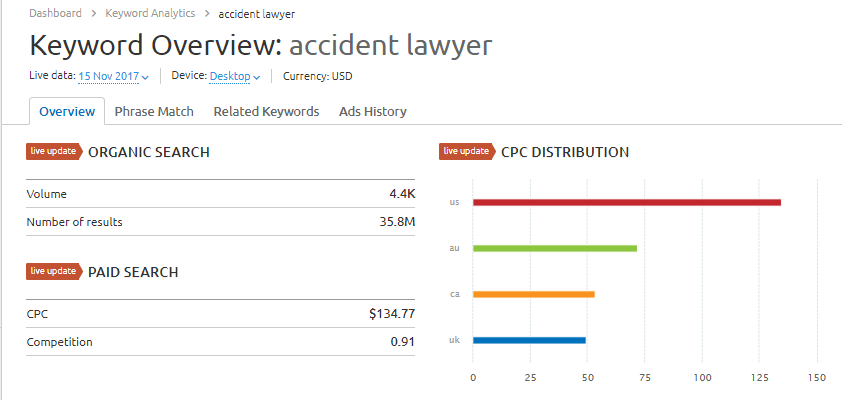
Task: Switch to the Related Keywords tab
Action: pos(266,112)
